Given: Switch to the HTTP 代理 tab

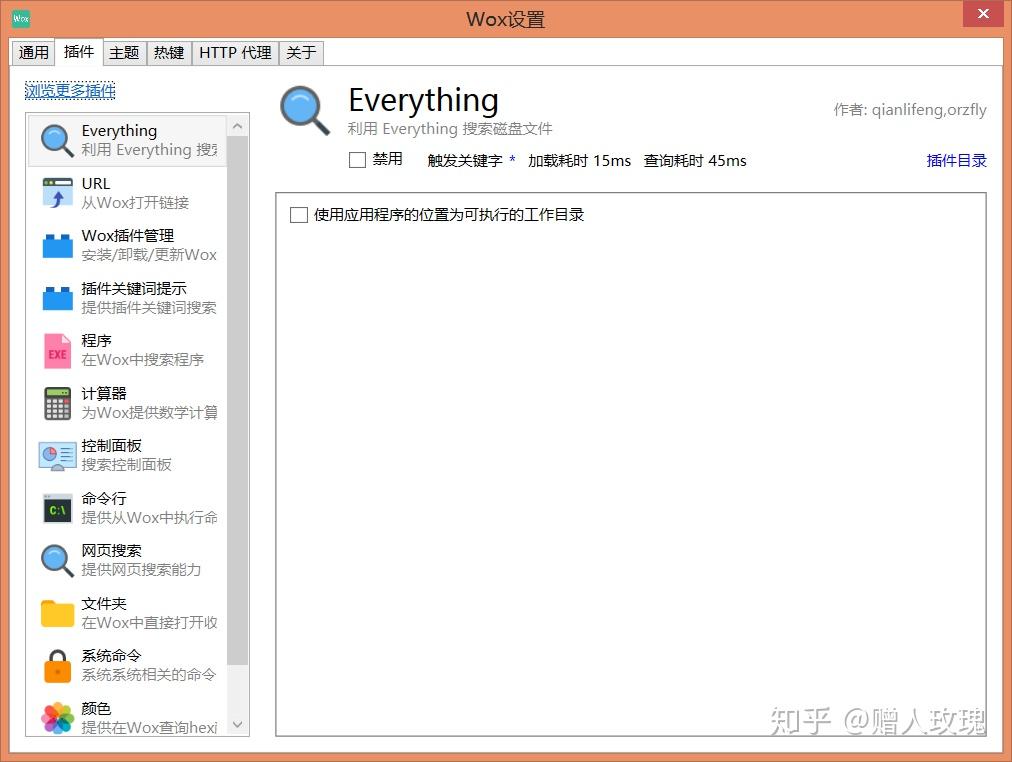Looking at the screenshot, I should point(234,52).
